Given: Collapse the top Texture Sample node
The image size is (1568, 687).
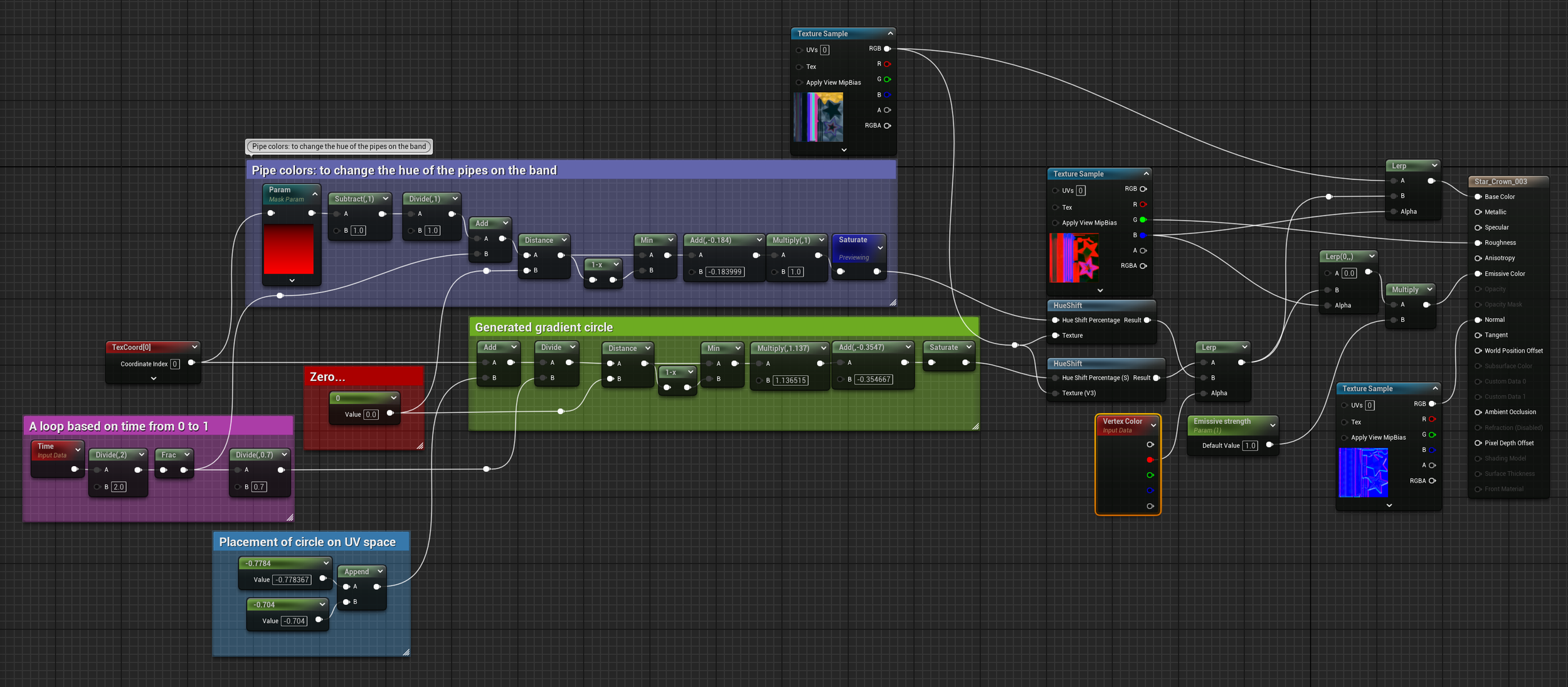Looking at the screenshot, I should pyautogui.click(x=890, y=33).
